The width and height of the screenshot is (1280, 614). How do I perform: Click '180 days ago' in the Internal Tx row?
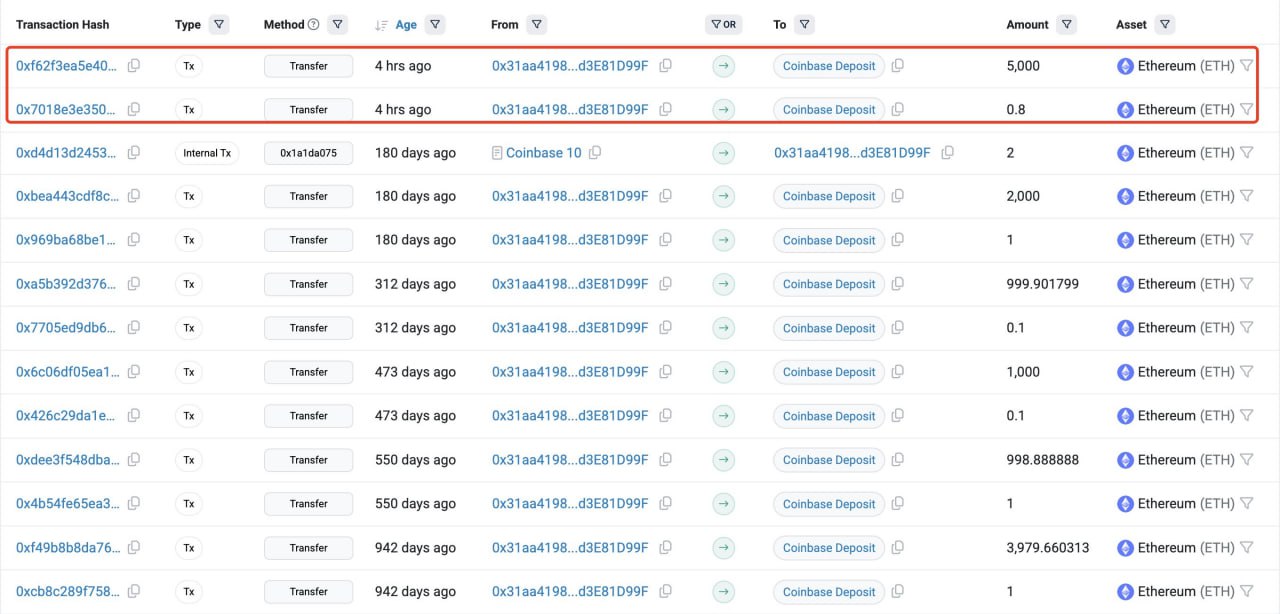pos(415,153)
